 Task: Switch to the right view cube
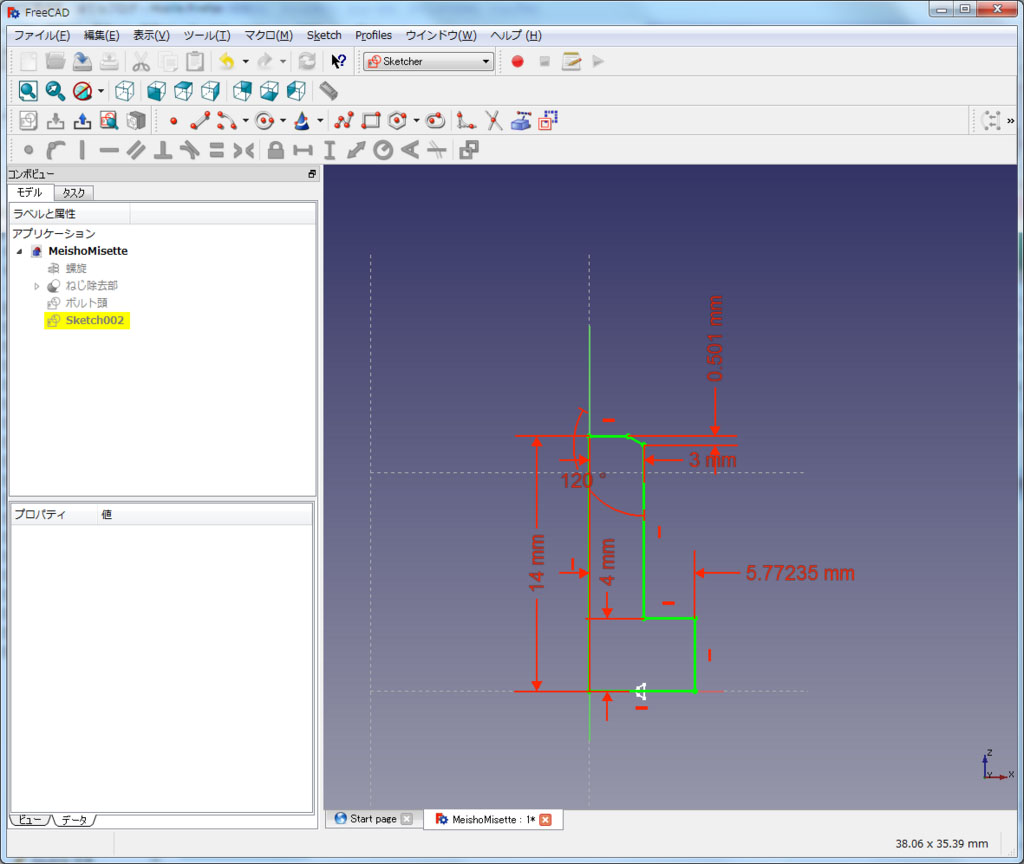point(210,91)
